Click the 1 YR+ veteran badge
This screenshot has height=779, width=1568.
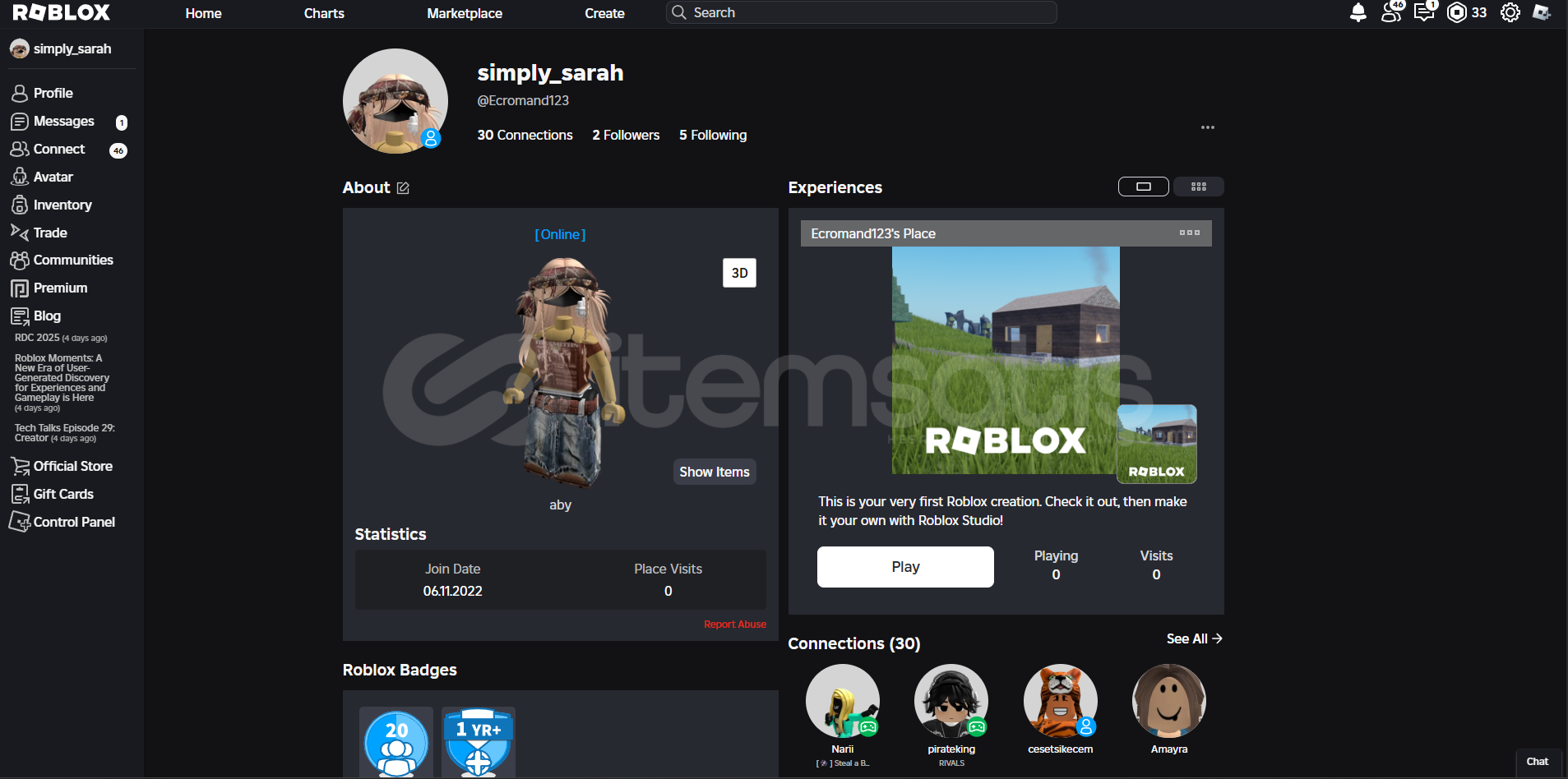tap(479, 742)
